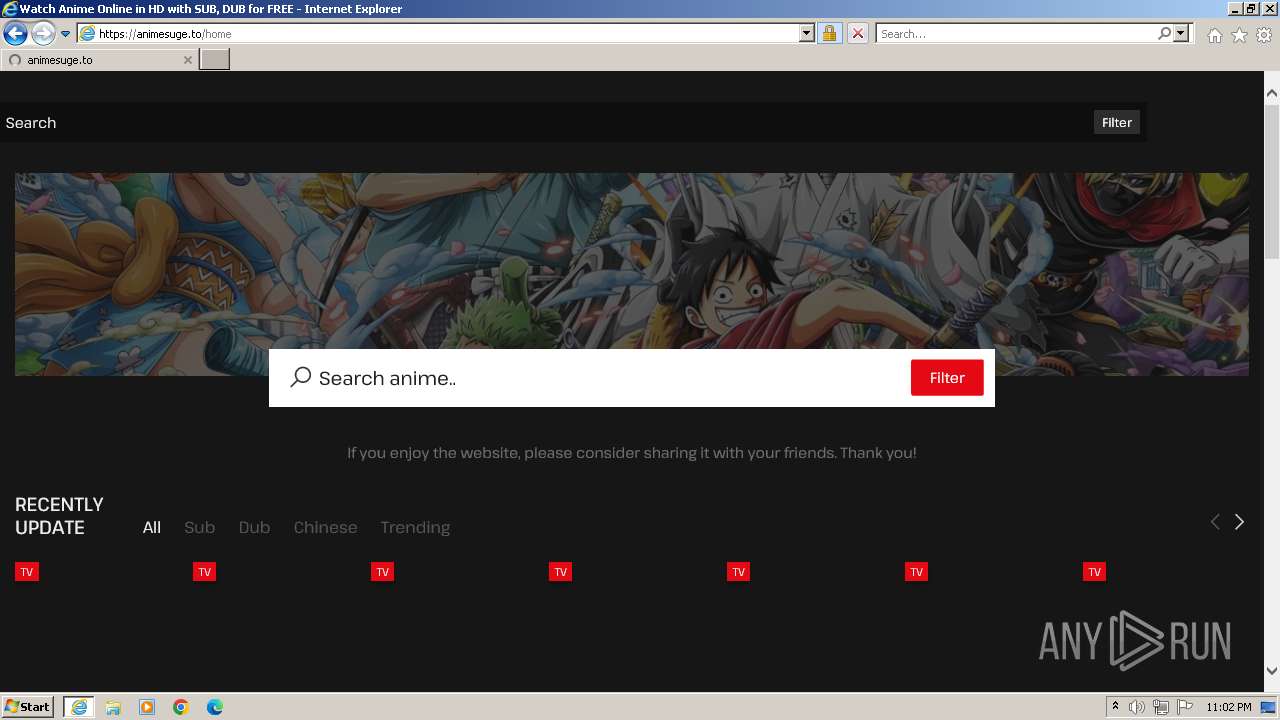Click the network tray icon
Screen dimensions: 1280x720
1160,707
